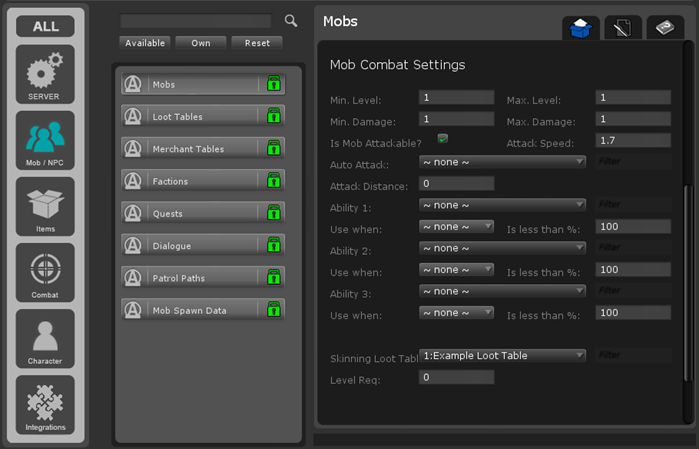Toggle the Is Mob Attackable checkbox
The image size is (699, 449).
click(442, 139)
